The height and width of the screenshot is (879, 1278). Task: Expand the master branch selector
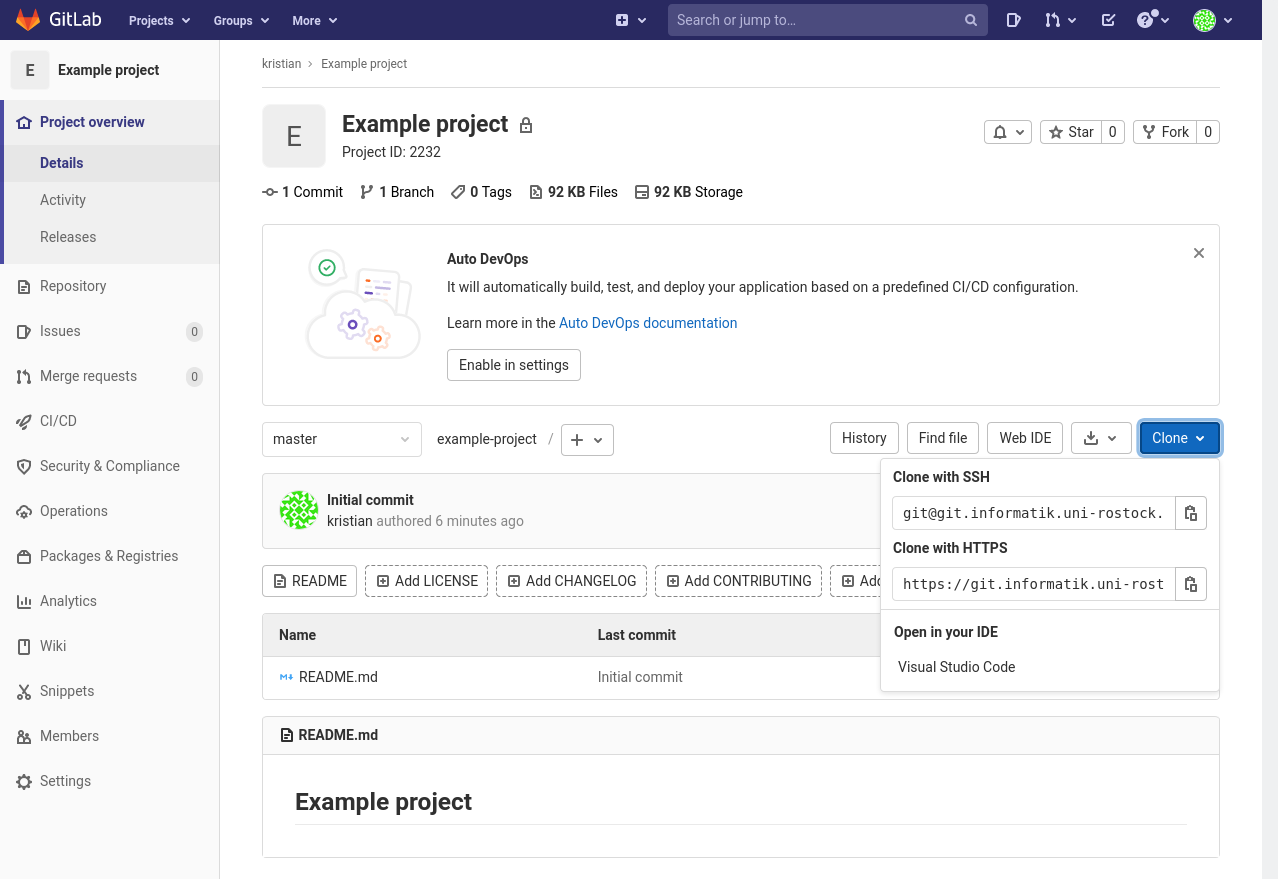[x=341, y=439]
